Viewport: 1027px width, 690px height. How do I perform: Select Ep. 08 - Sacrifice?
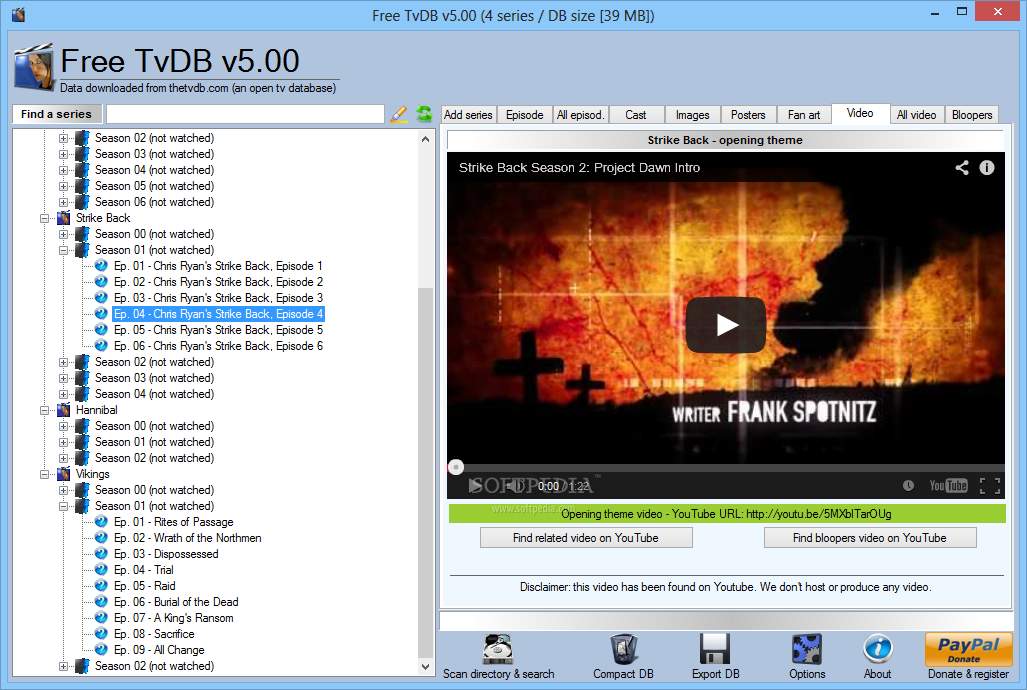[154, 634]
